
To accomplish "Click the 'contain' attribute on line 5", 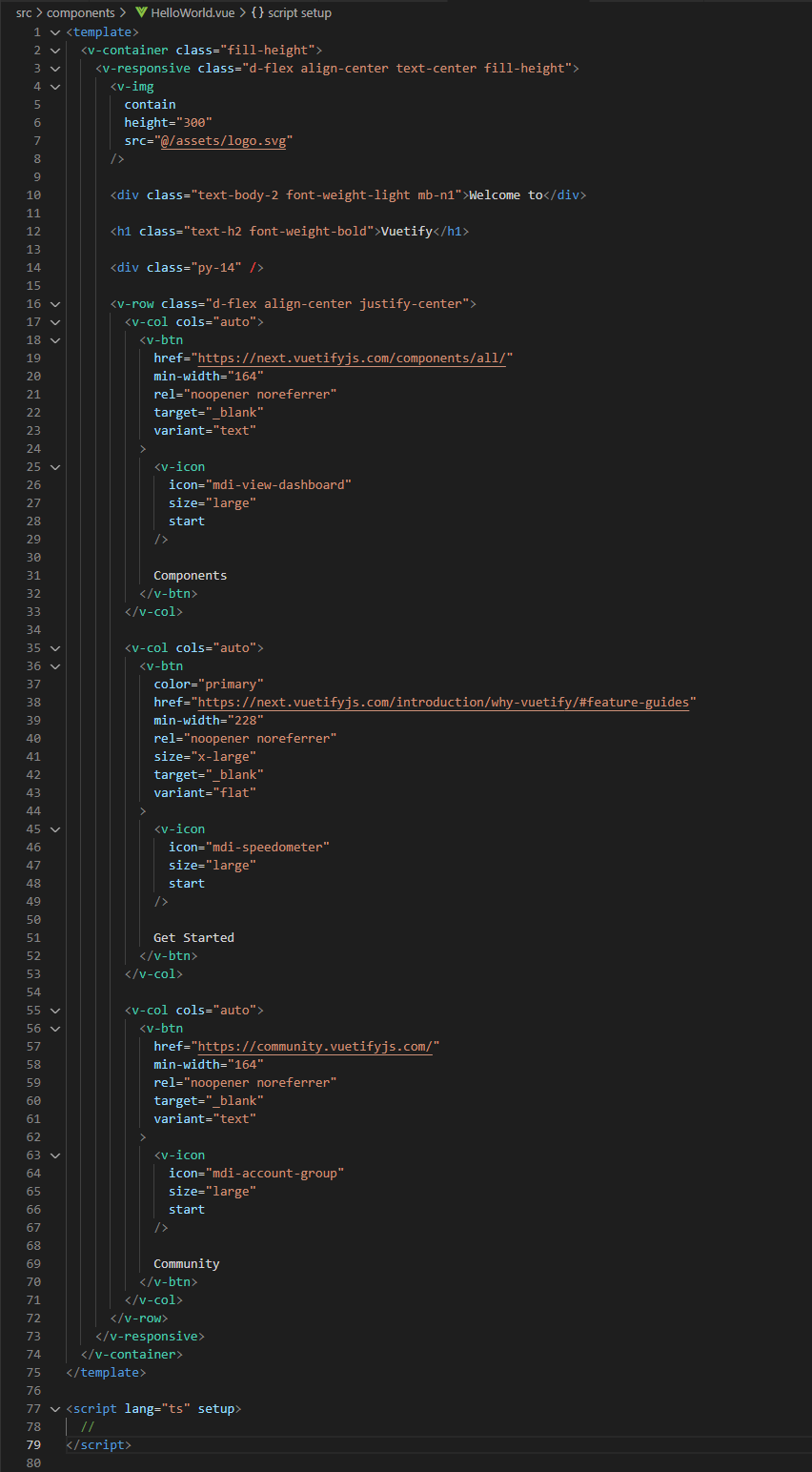I will [x=151, y=105].
